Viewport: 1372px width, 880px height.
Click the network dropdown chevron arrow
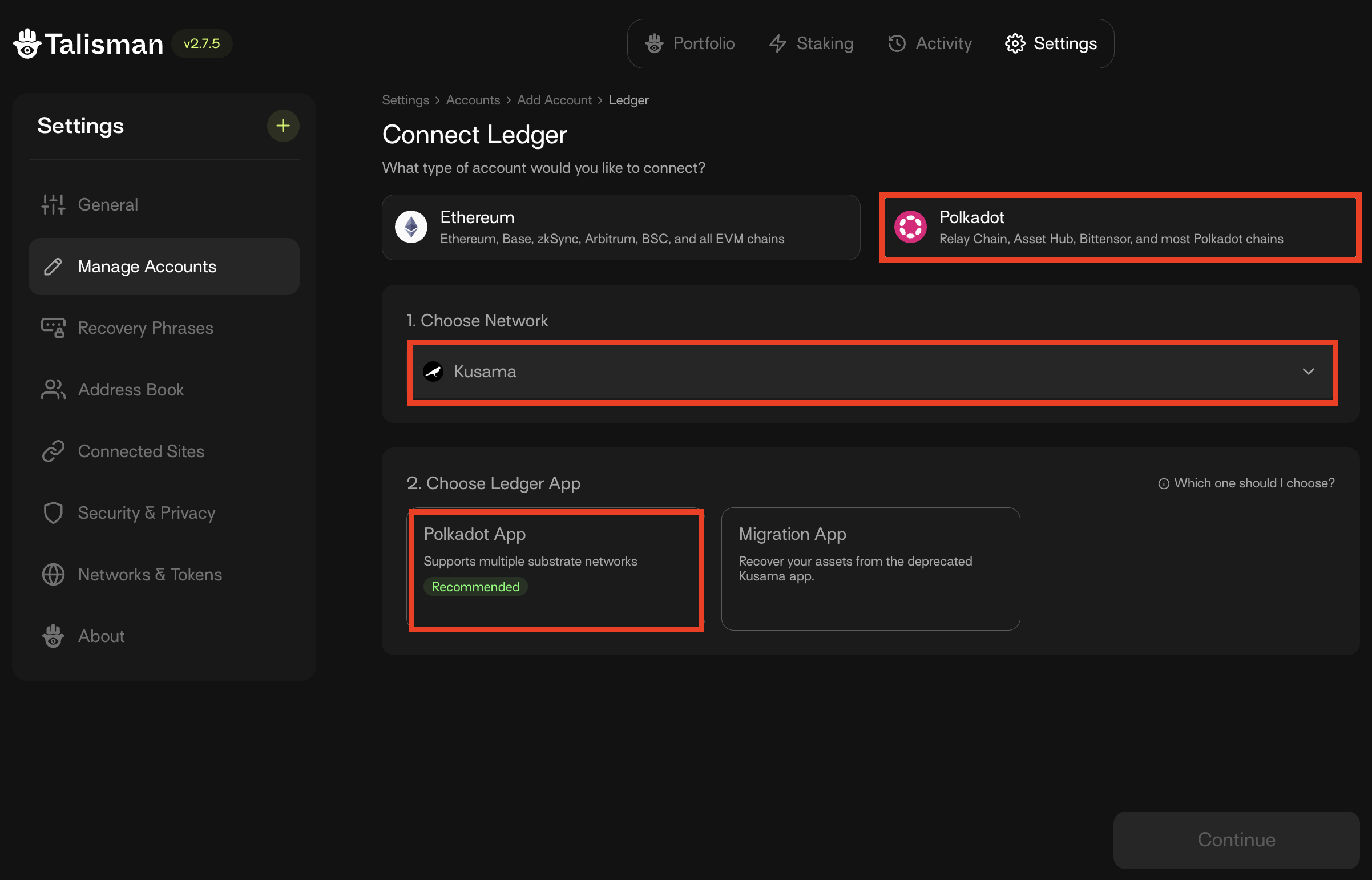coord(1308,372)
